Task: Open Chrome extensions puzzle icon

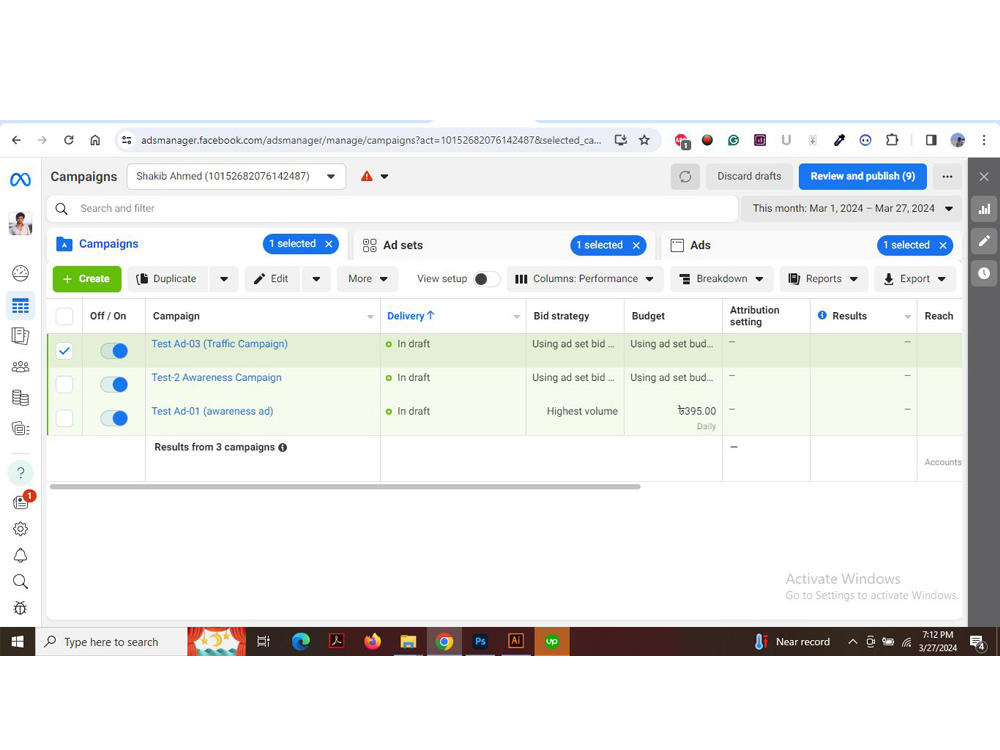Action: click(x=892, y=140)
